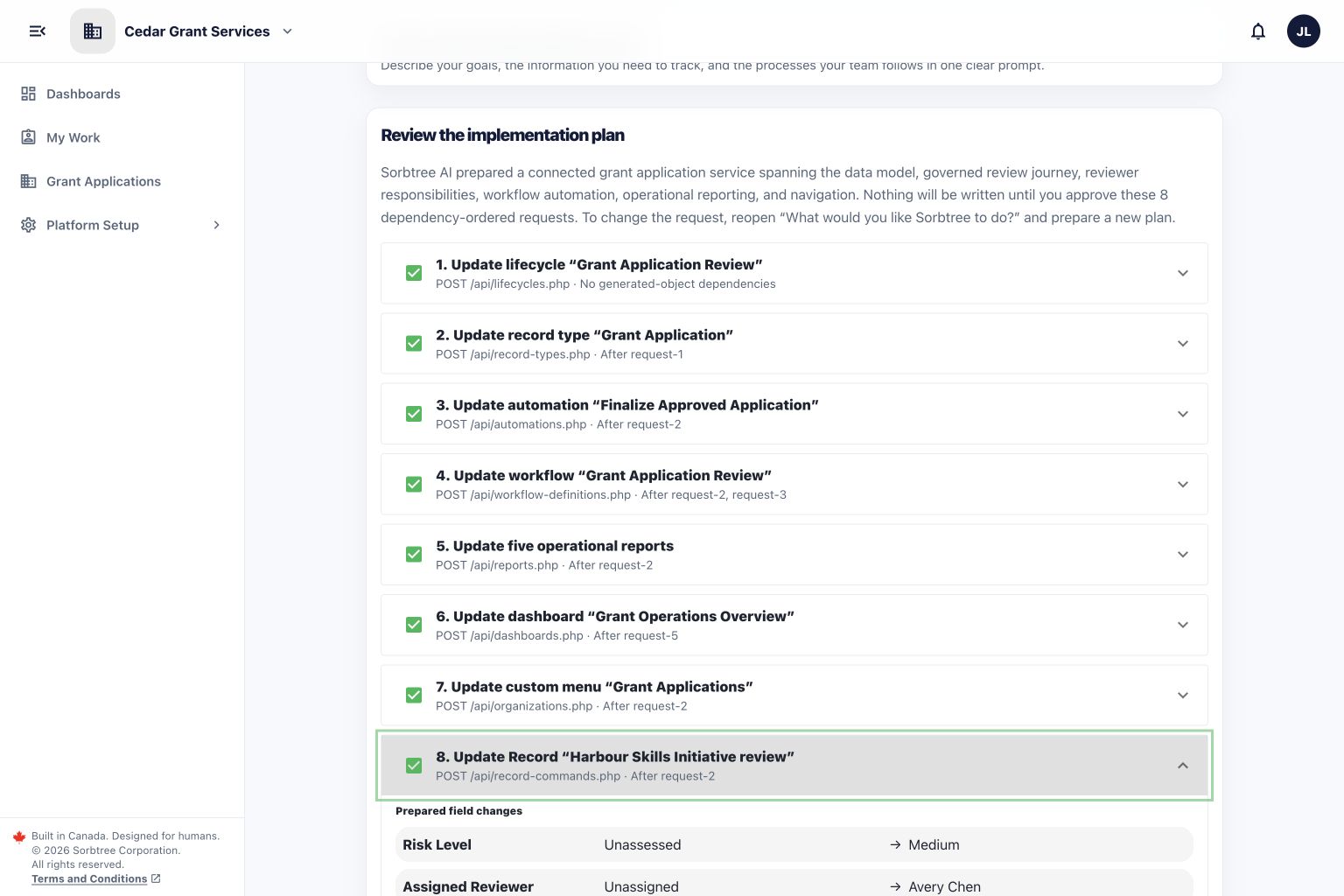Expand request 1 Update lifecycle details
Viewport: 1344px width, 896px height.
click(x=1182, y=273)
